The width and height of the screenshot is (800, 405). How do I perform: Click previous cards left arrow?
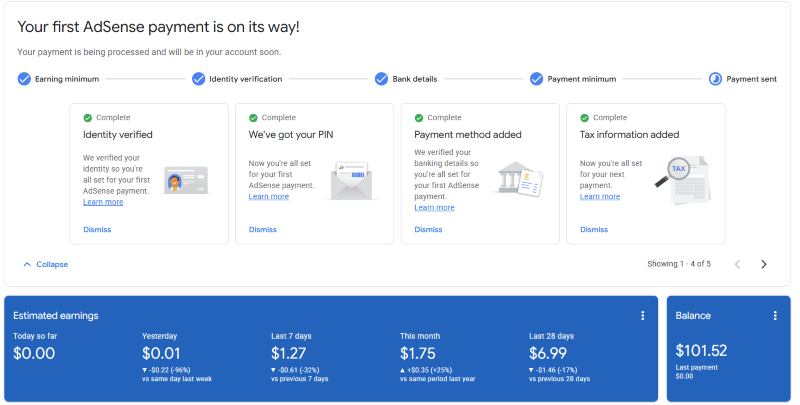coord(738,264)
